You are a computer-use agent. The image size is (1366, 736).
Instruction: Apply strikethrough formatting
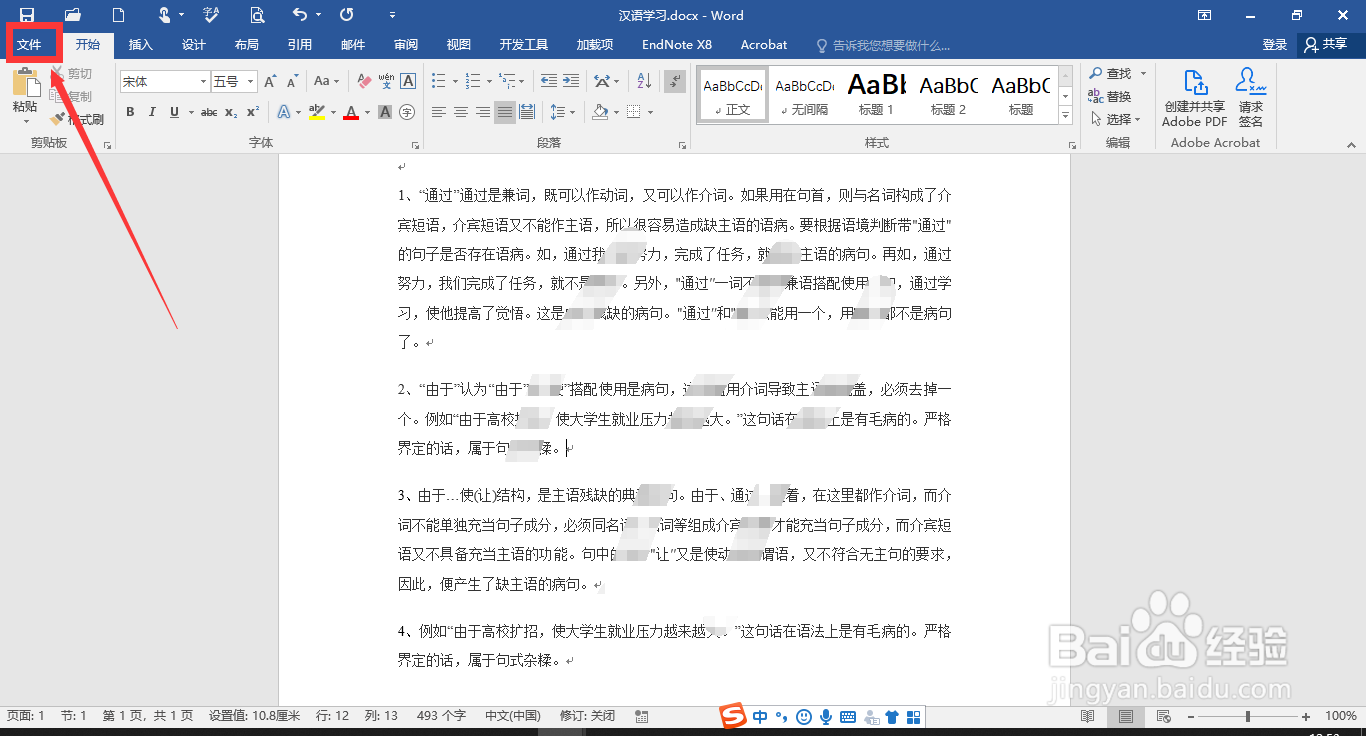coord(208,112)
